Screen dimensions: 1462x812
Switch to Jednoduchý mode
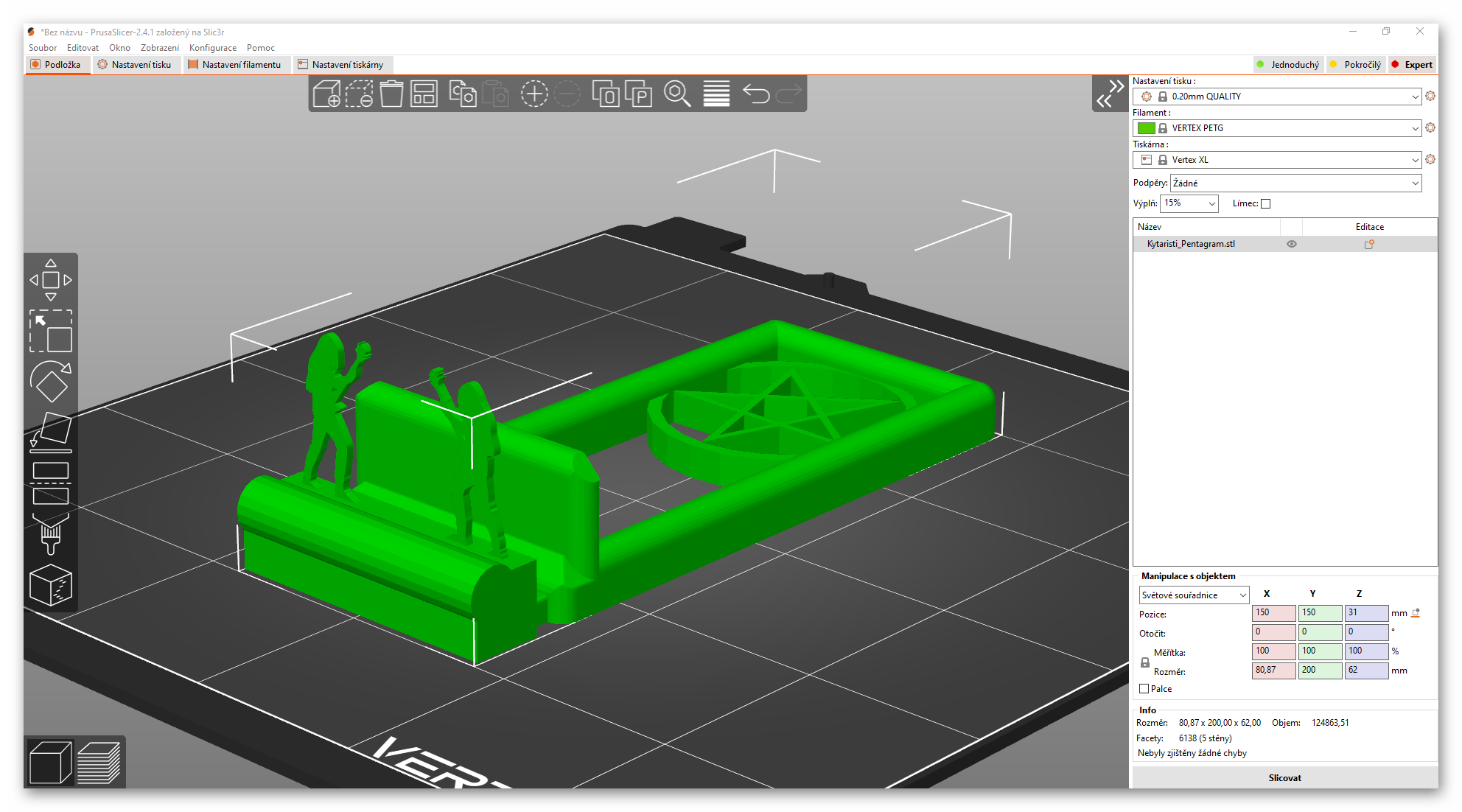tap(1289, 64)
